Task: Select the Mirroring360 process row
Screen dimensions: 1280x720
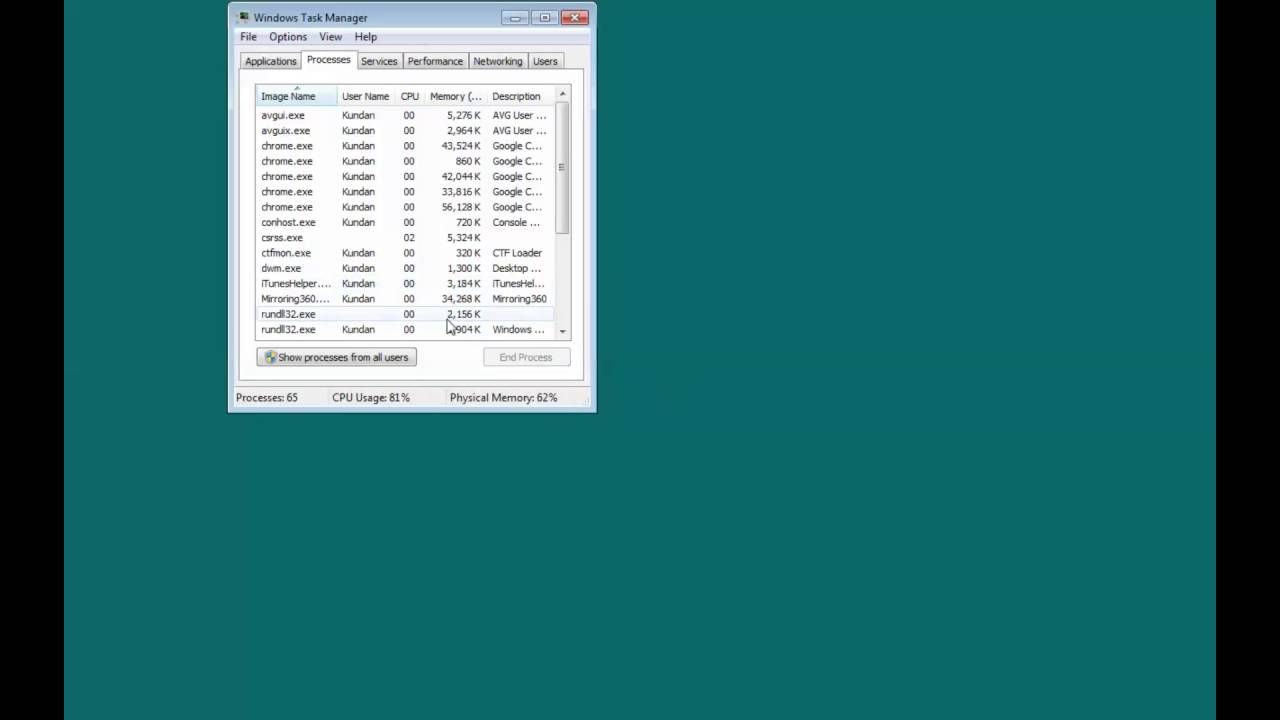Action: (x=406, y=299)
